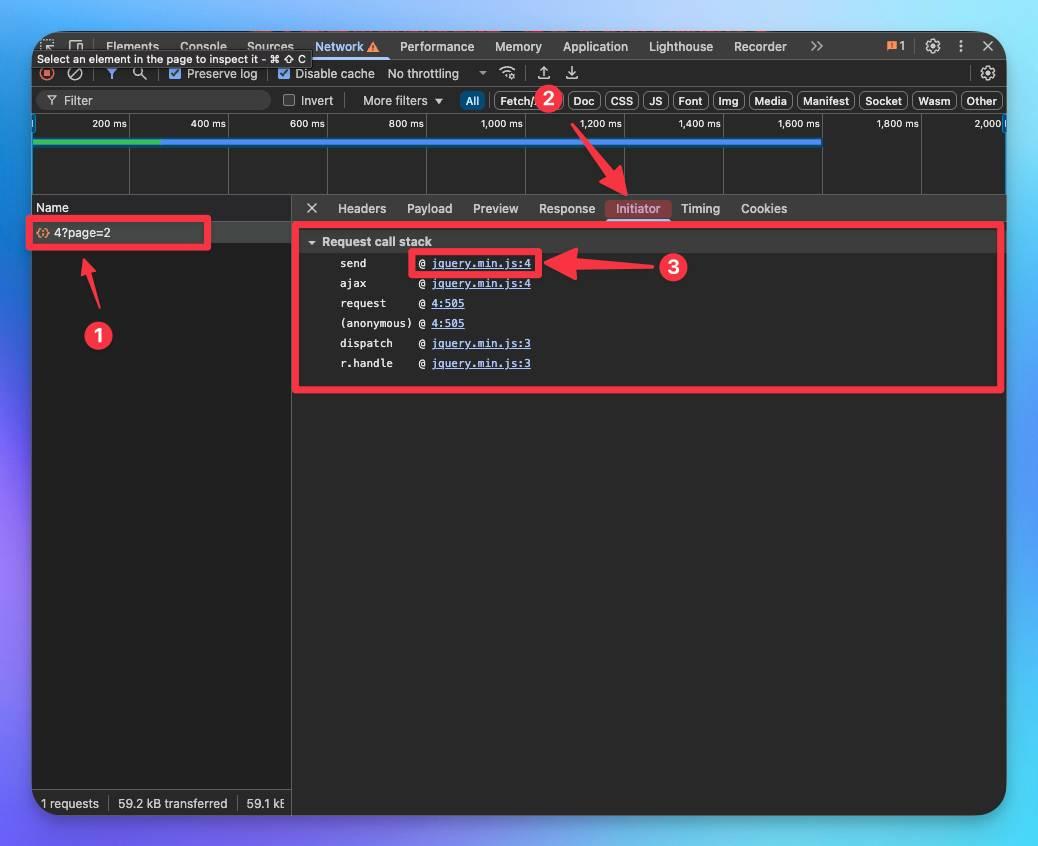Image resolution: width=1038 pixels, height=846 pixels.
Task: Click the 59.2 kB transferred status text
Action: pos(172,803)
